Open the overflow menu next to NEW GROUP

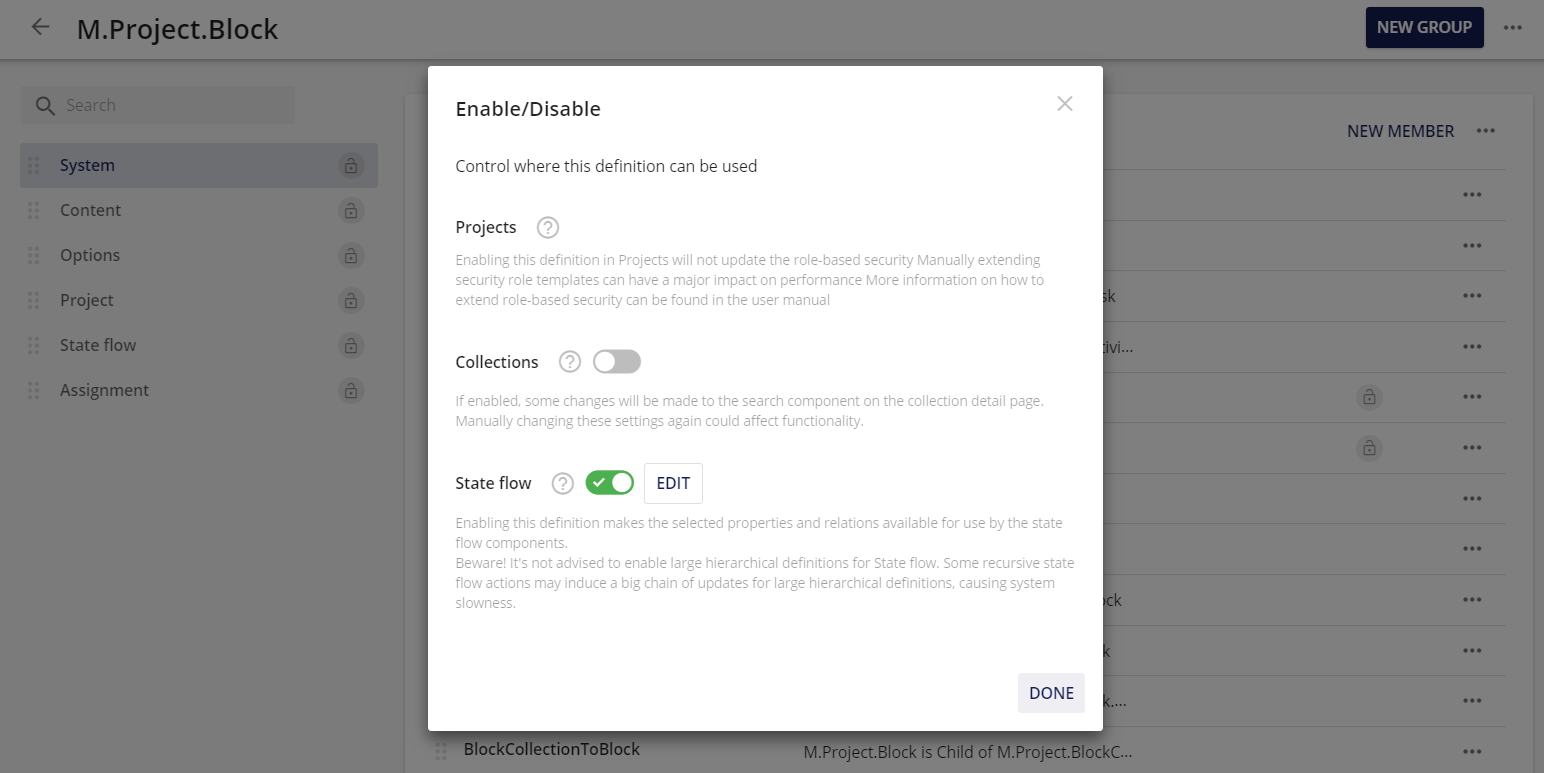pos(1513,27)
